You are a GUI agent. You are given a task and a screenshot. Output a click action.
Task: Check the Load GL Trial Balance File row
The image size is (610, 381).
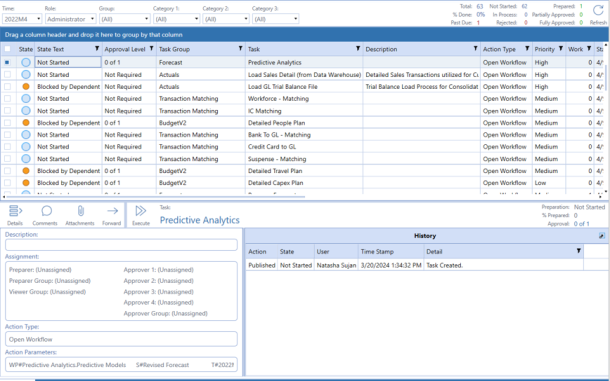(x=7, y=86)
